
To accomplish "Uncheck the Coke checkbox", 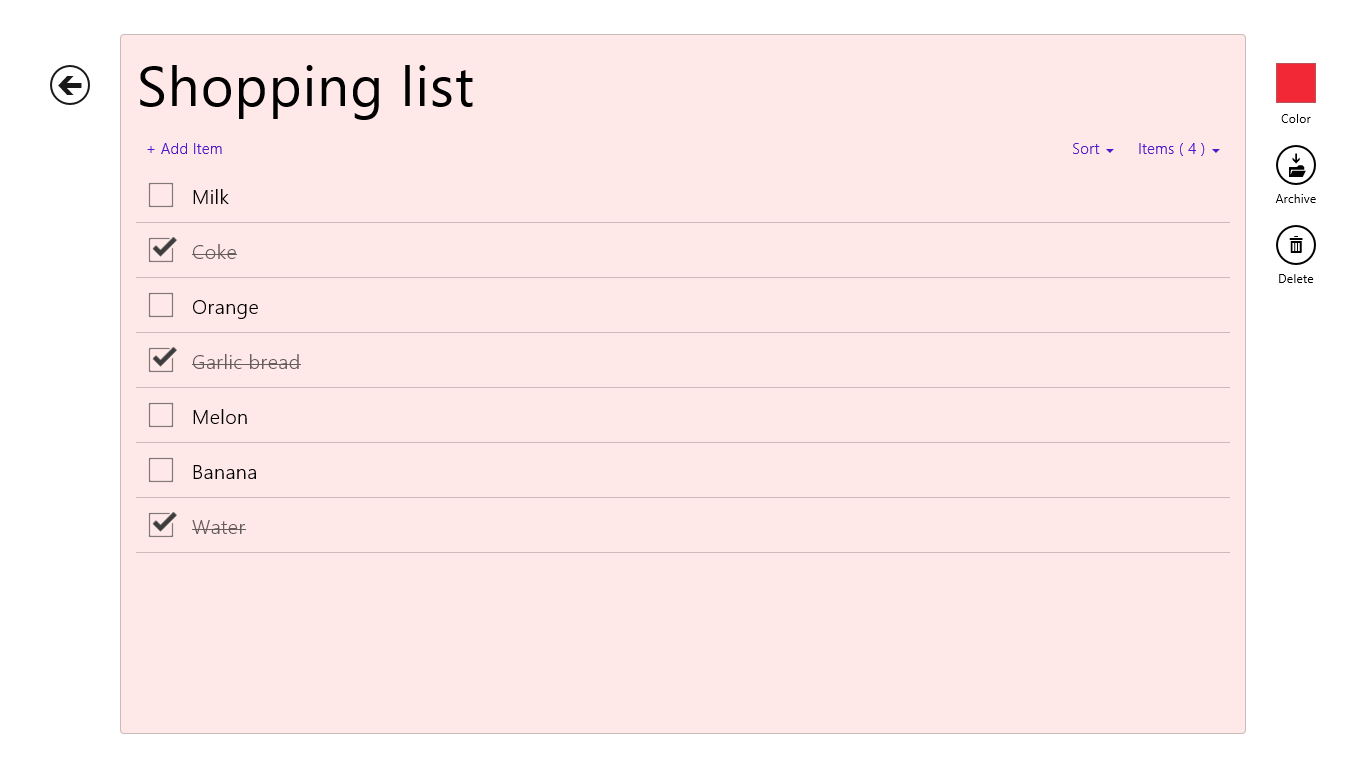I will [161, 250].
